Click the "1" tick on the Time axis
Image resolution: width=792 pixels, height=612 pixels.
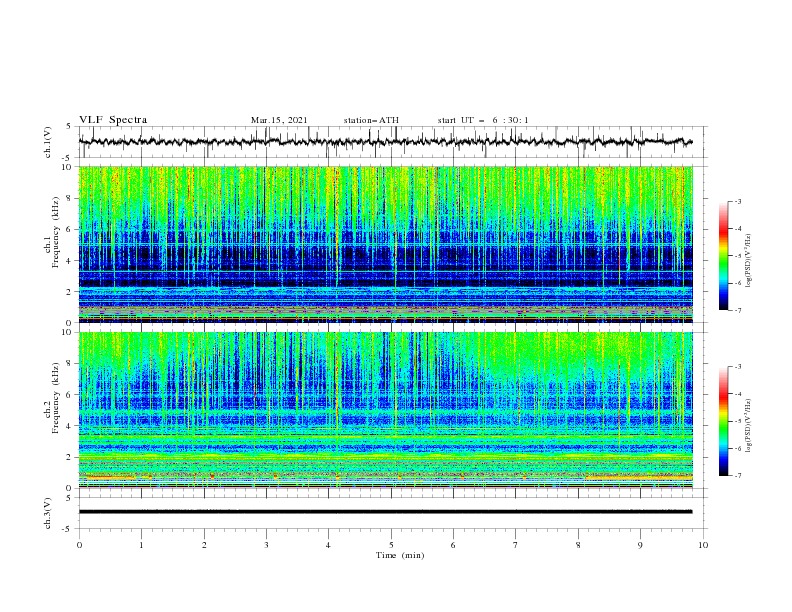[x=141, y=545]
